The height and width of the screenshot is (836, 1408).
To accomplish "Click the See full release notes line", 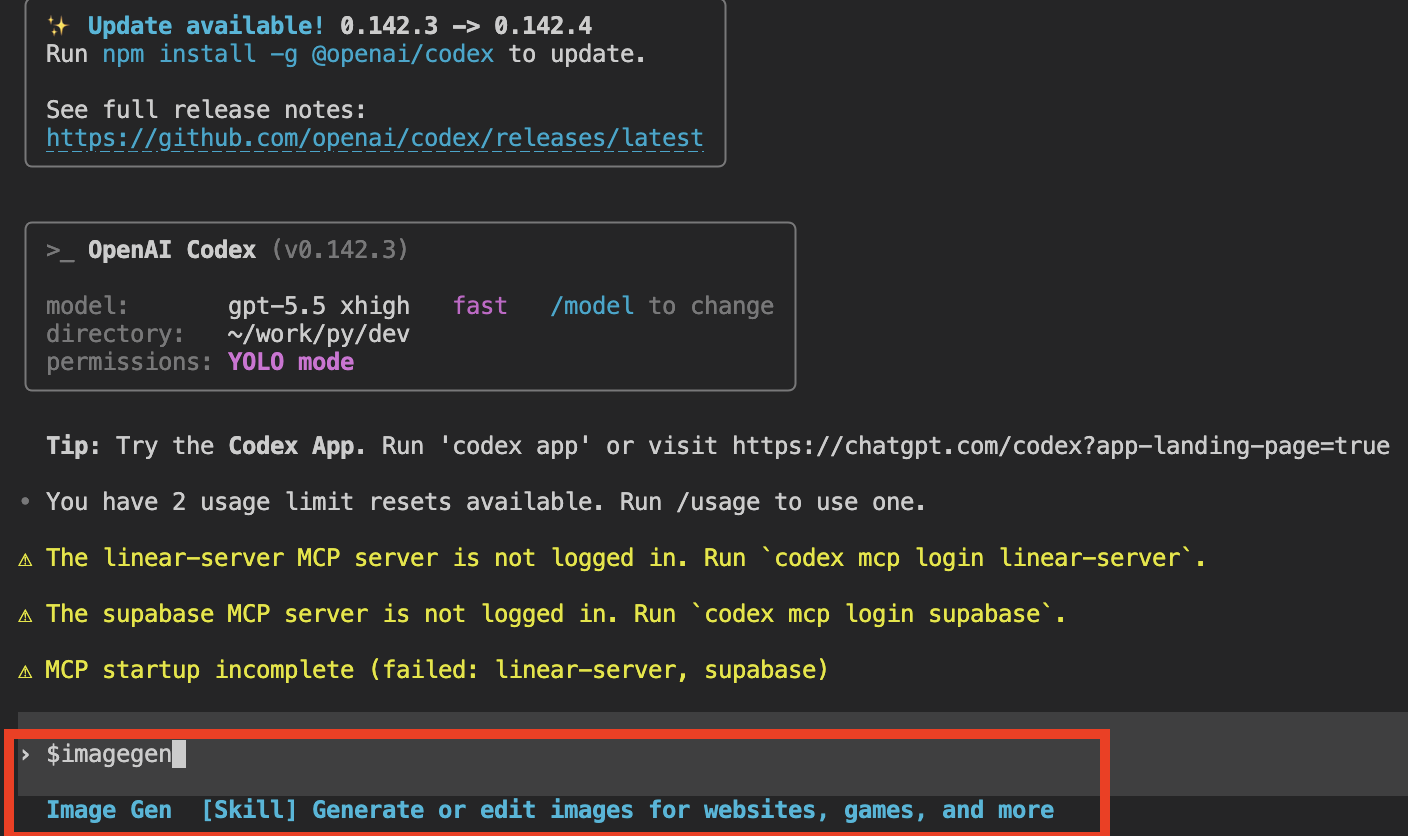I will 207,110.
